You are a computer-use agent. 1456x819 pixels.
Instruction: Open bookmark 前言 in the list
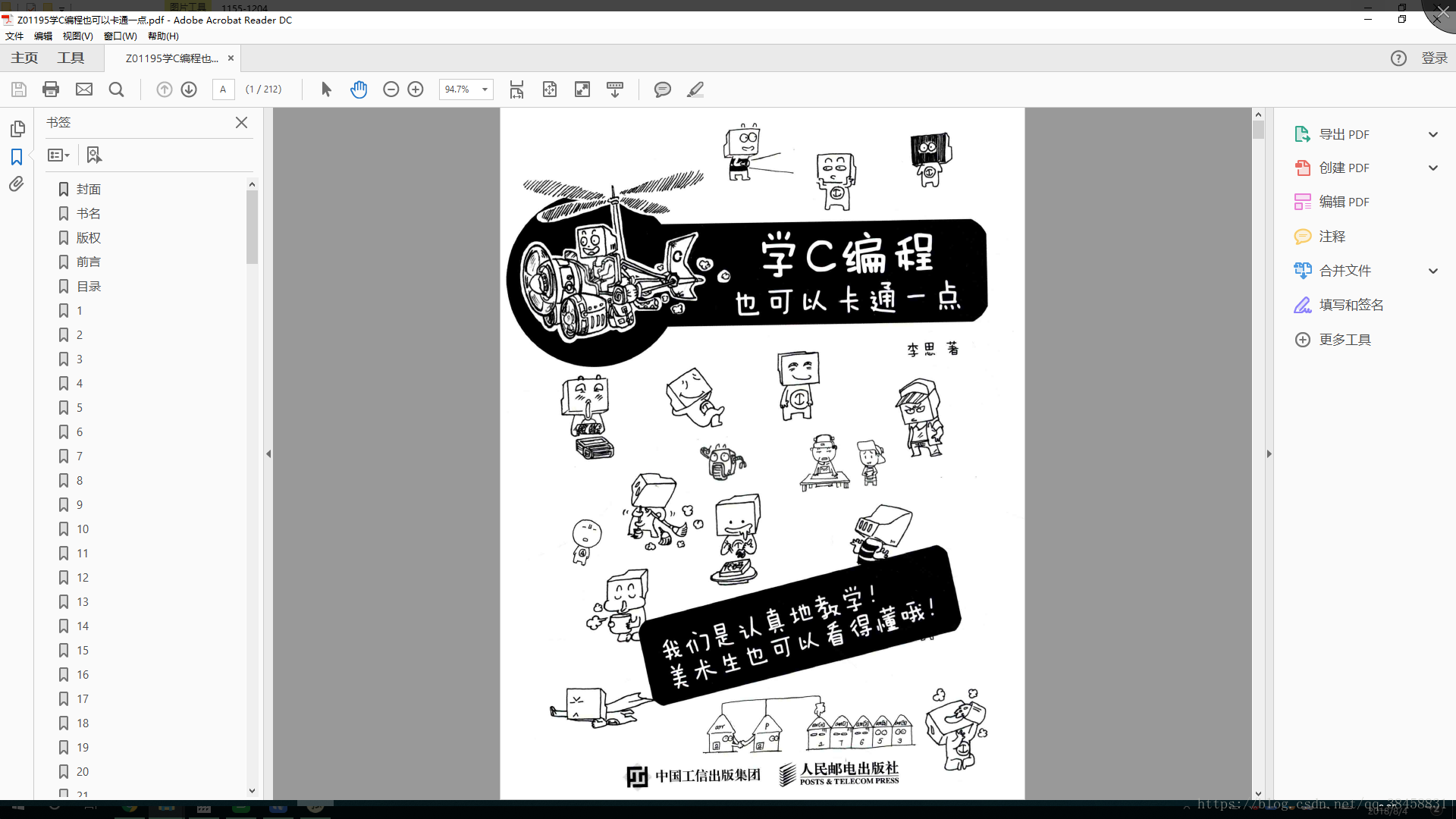(x=88, y=262)
